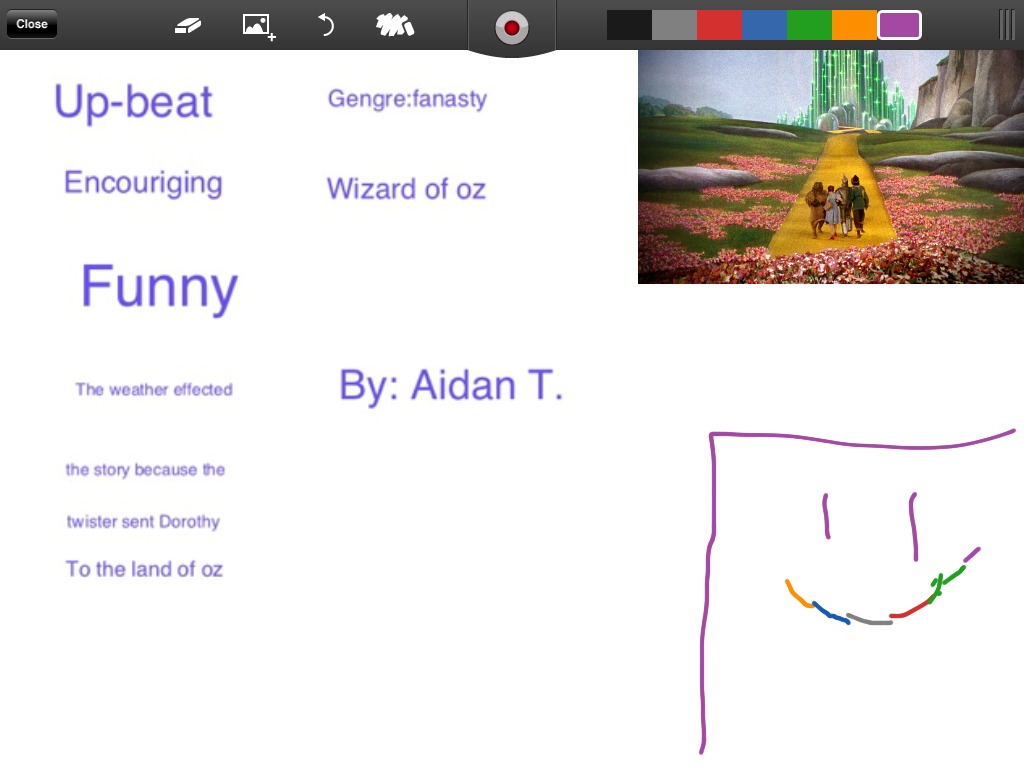Choose the blue color swatch
The height and width of the screenshot is (768, 1024).
coord(764,25)
